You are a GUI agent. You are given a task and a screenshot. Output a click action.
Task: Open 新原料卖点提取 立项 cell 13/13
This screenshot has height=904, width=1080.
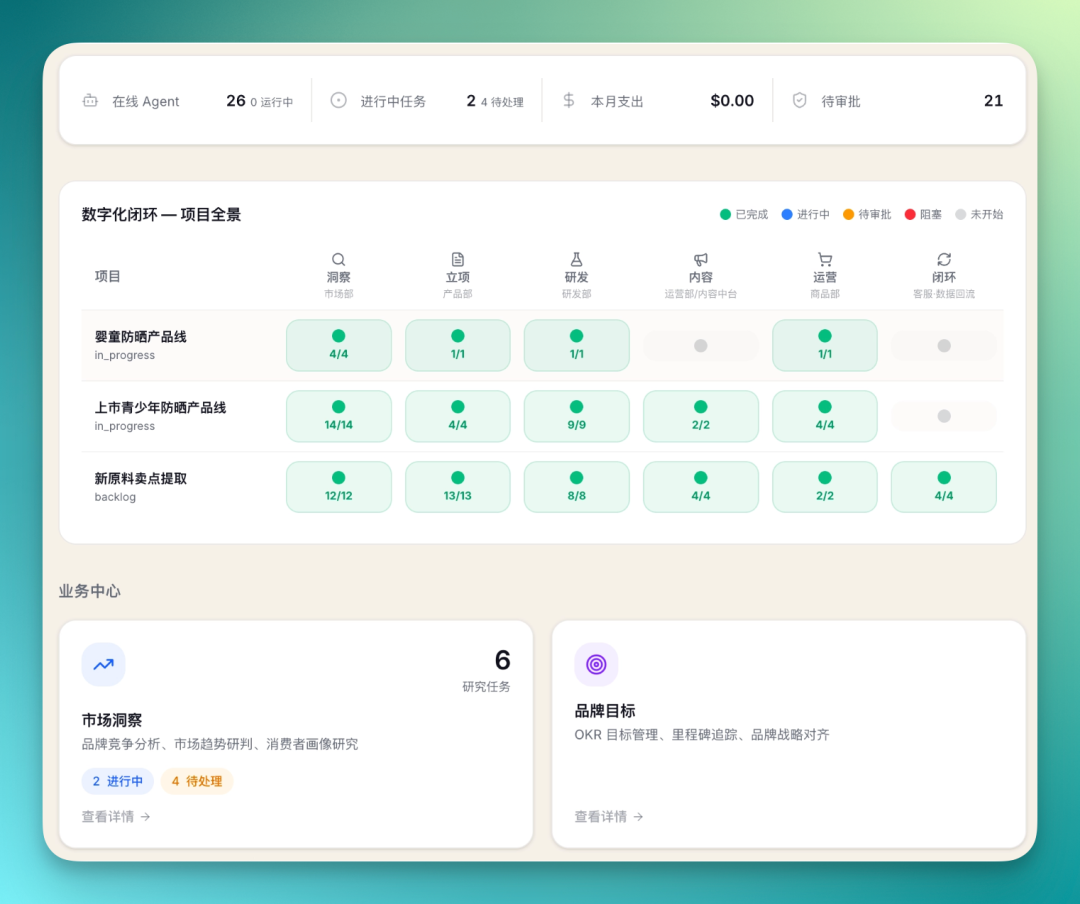tap(457, 487)
